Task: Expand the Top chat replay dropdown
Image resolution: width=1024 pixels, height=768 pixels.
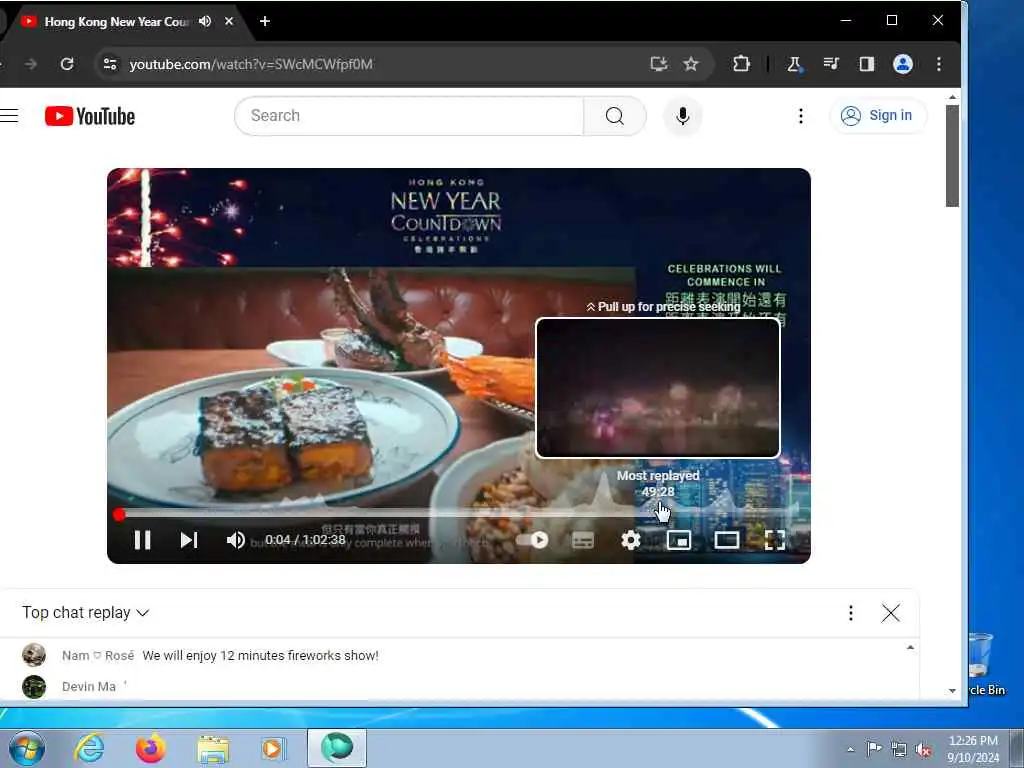Action: 86,613
